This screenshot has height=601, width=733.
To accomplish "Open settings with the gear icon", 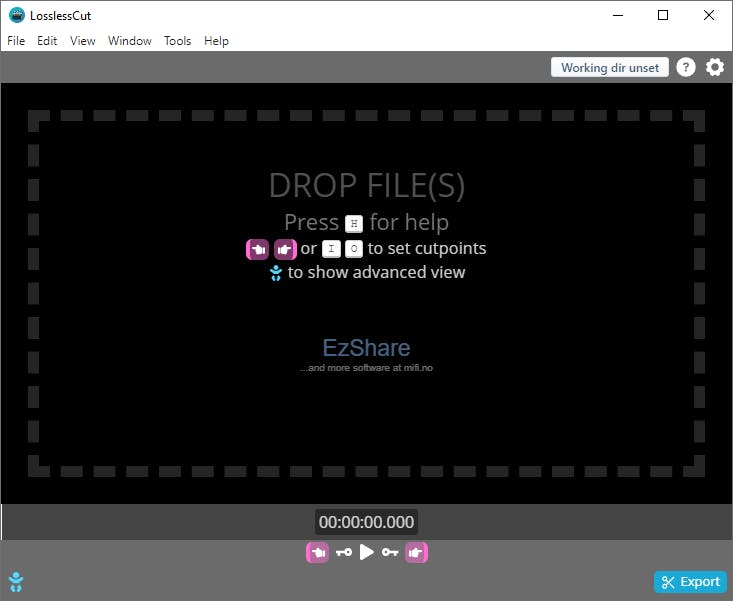I will pos(715,68).
